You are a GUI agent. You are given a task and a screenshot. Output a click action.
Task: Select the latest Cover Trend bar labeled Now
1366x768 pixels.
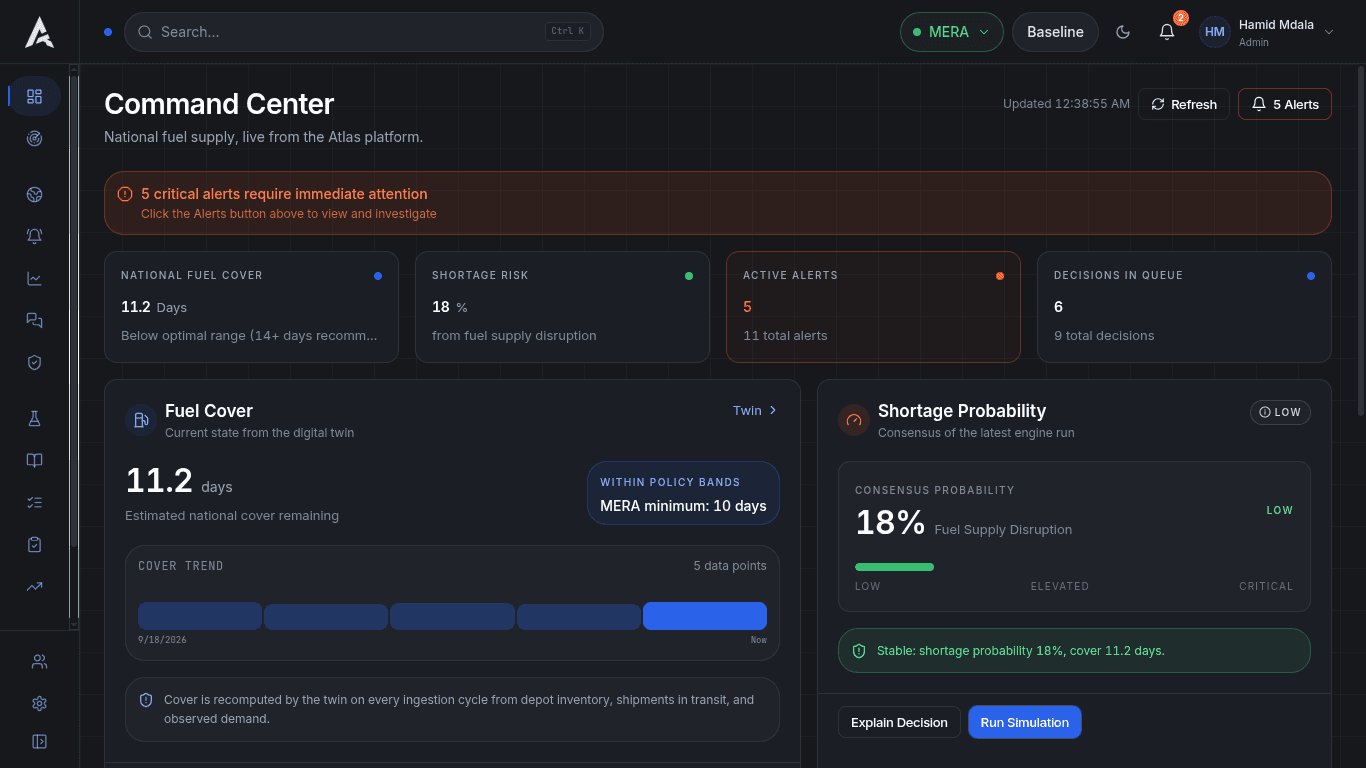pyautogui.click(x=705, y=616)
